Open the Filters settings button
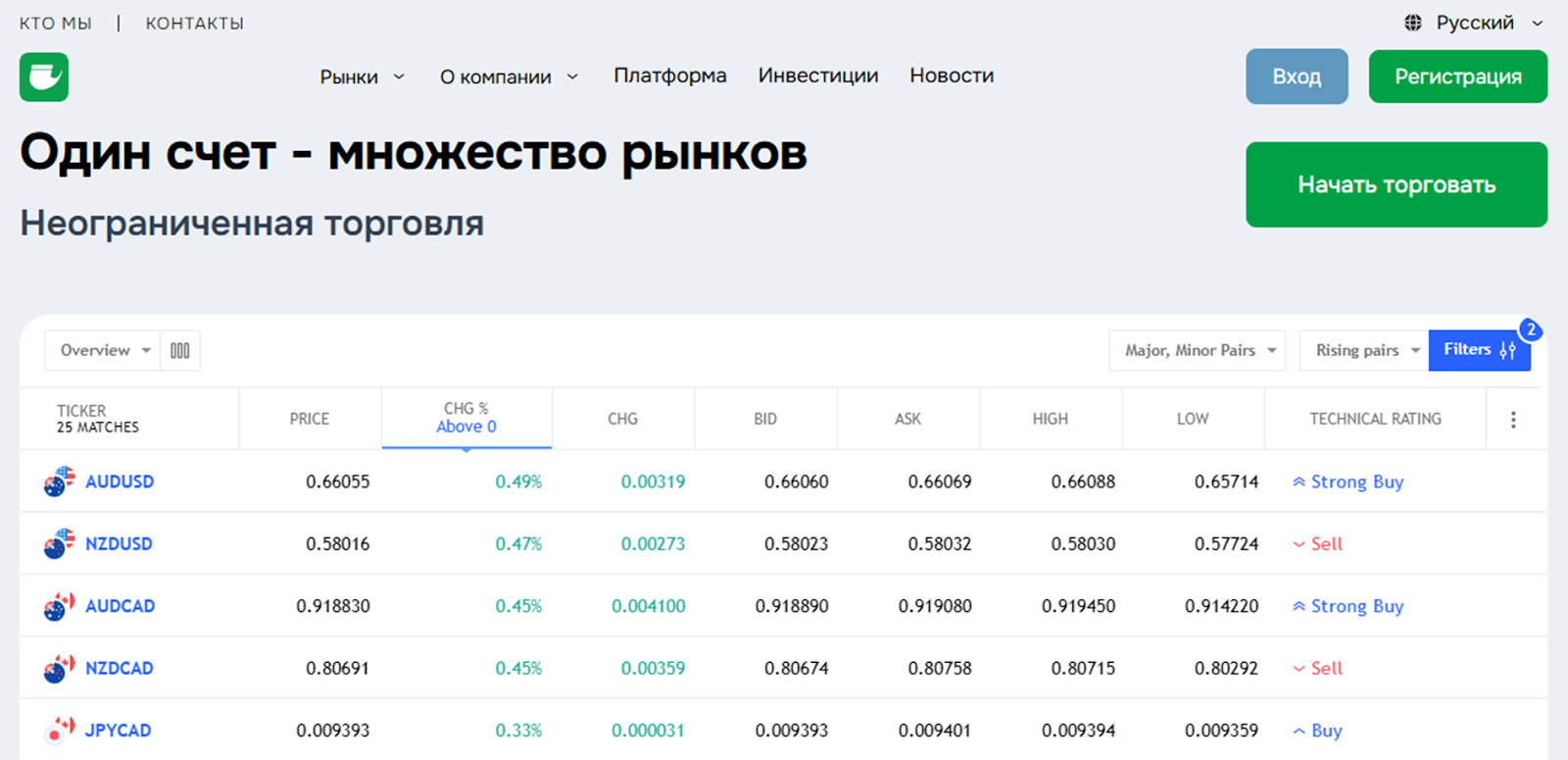Image resolution: width=1568 pixels, height=760 pixels. coord(1479,350)
